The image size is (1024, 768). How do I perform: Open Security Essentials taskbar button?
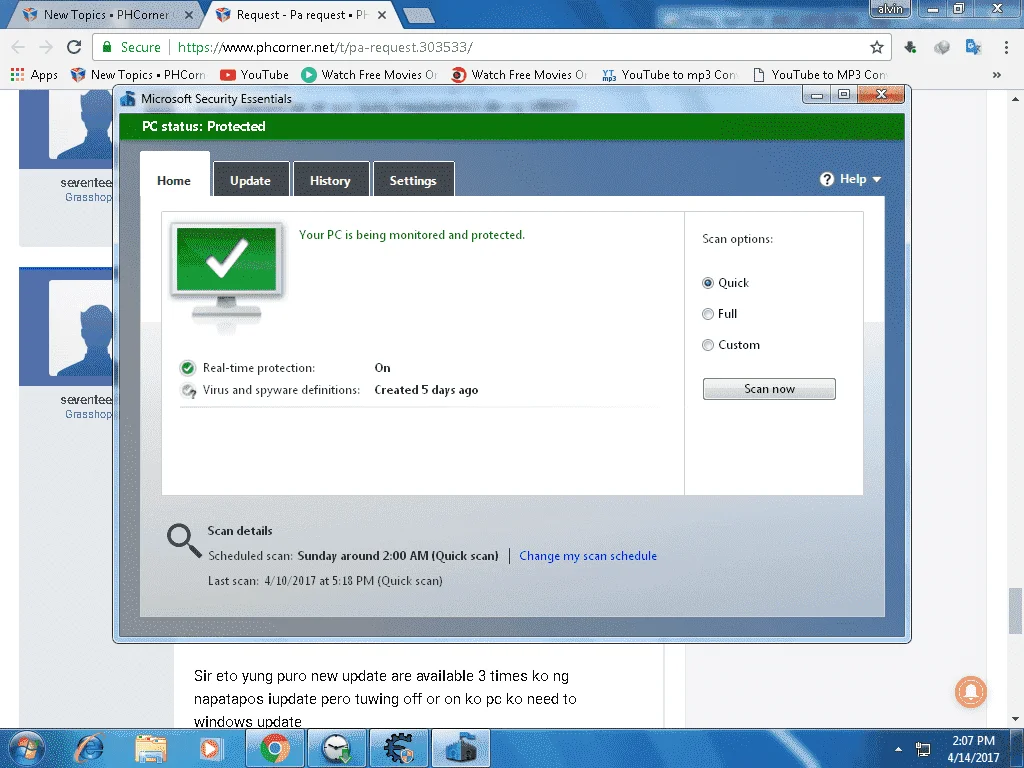pos(461,748)
